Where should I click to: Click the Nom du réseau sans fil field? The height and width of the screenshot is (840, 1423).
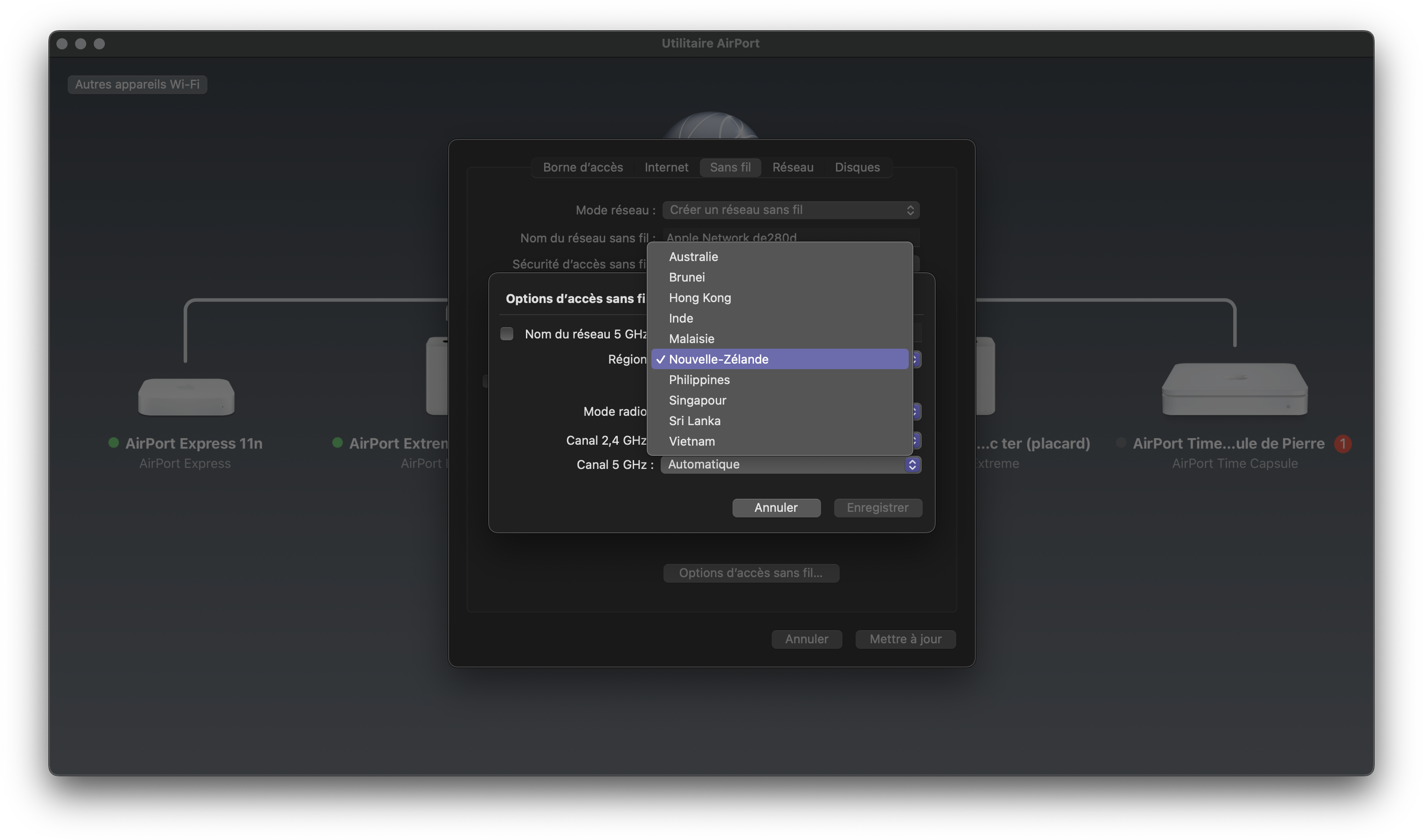point(791,238)
